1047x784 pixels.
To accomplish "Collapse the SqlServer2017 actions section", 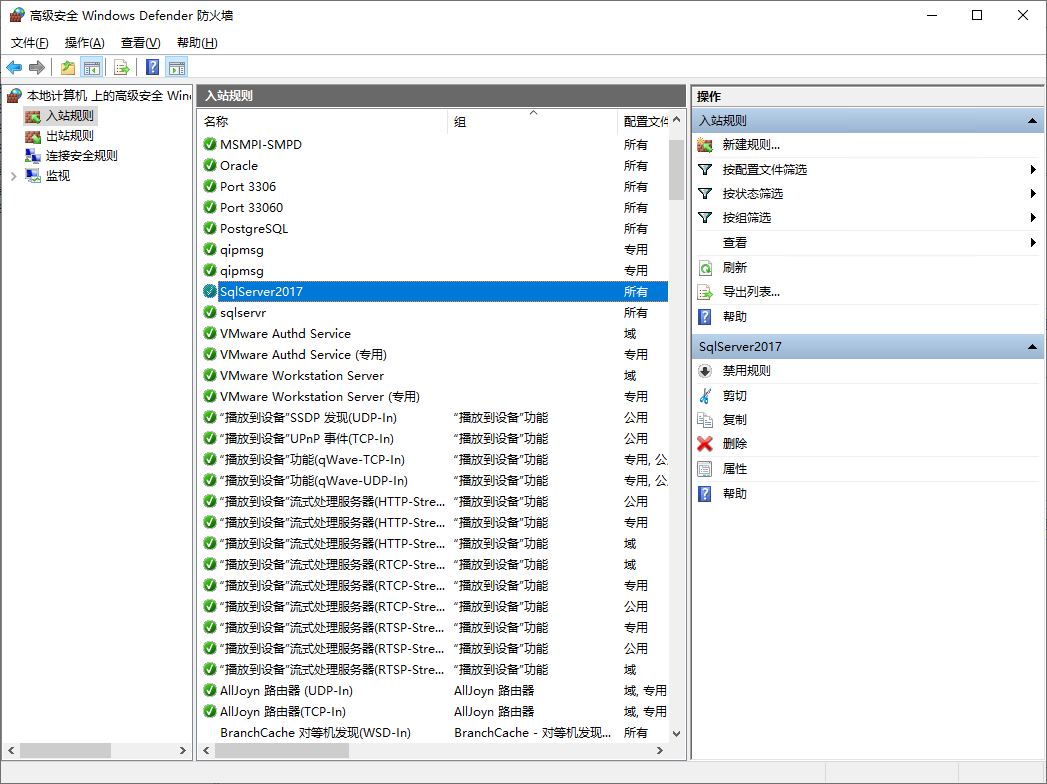I will pyautogui.click(x=1032, y=347).
